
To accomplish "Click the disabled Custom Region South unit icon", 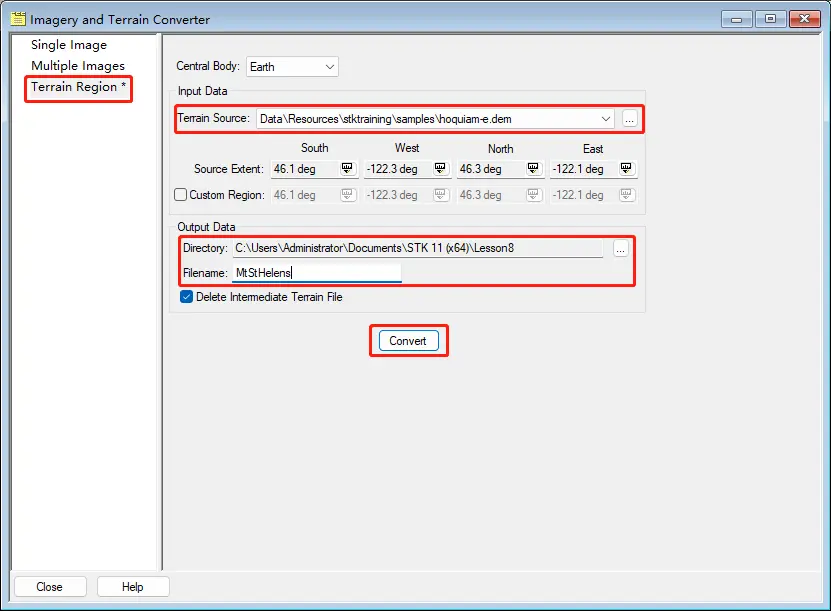I will click(x=347, y=194).
